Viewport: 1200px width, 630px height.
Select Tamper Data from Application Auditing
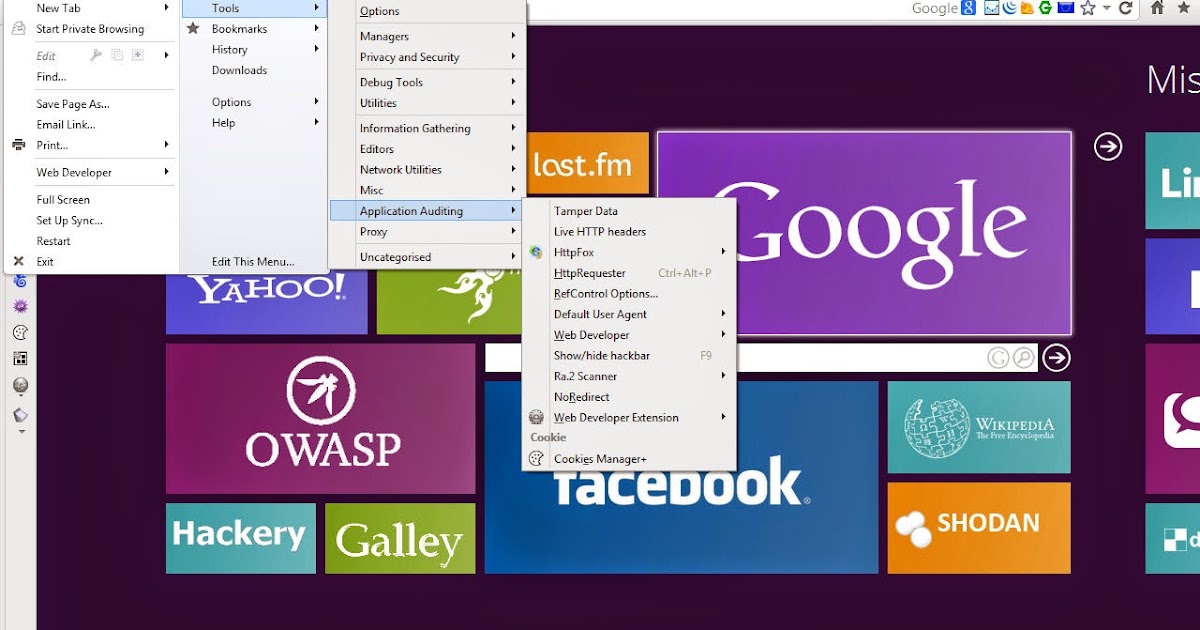pyautogui.click(x=585, y=211)
